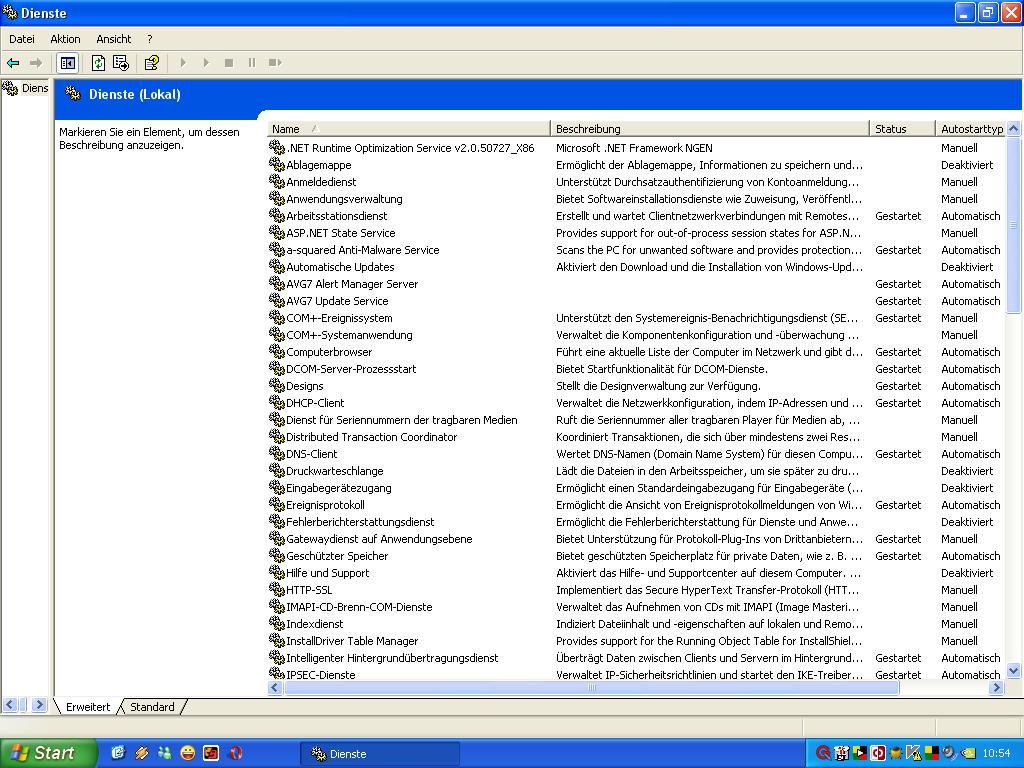Click the Stop service square icon
The height and width of the screenshot is (768, 1024).
(x=229, y=63)
